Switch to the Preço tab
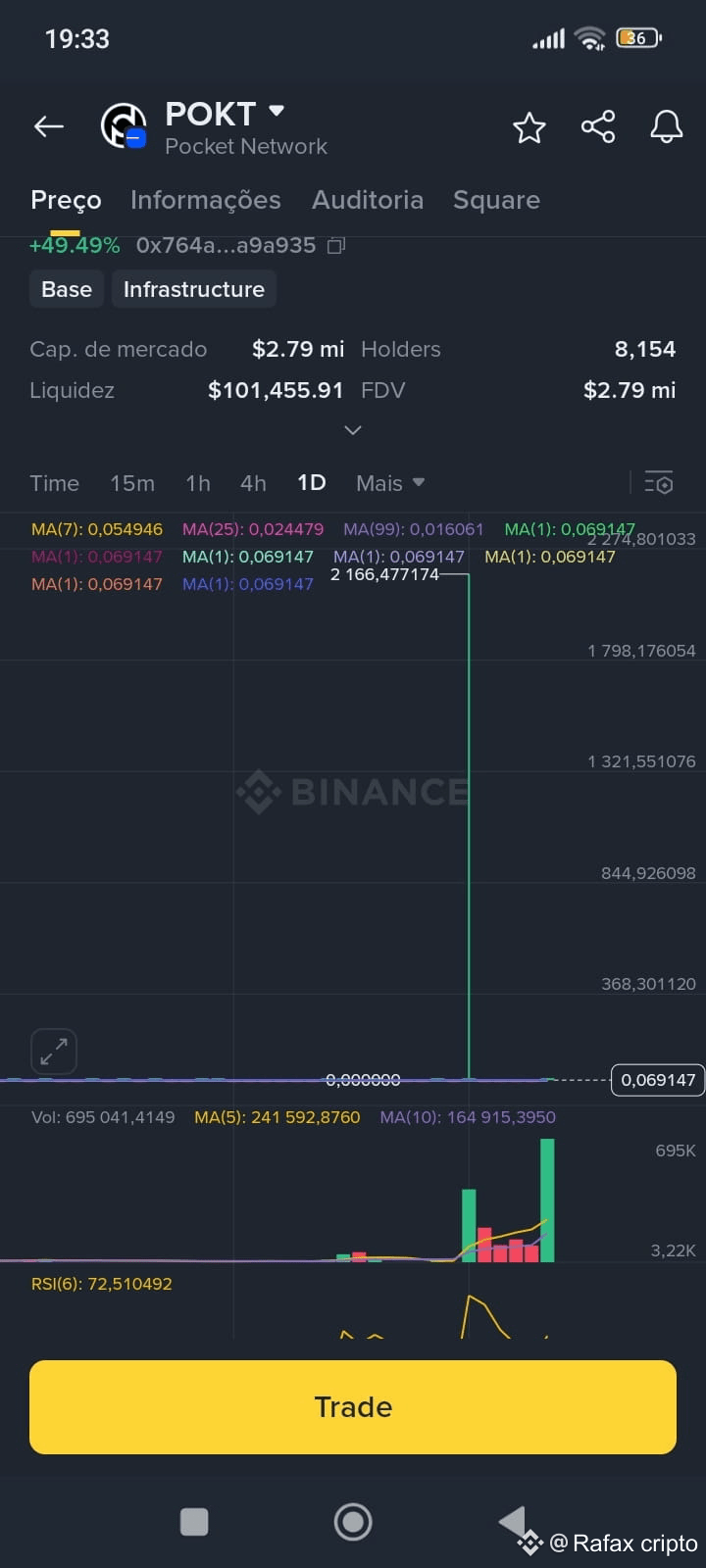 pos(66,200)
